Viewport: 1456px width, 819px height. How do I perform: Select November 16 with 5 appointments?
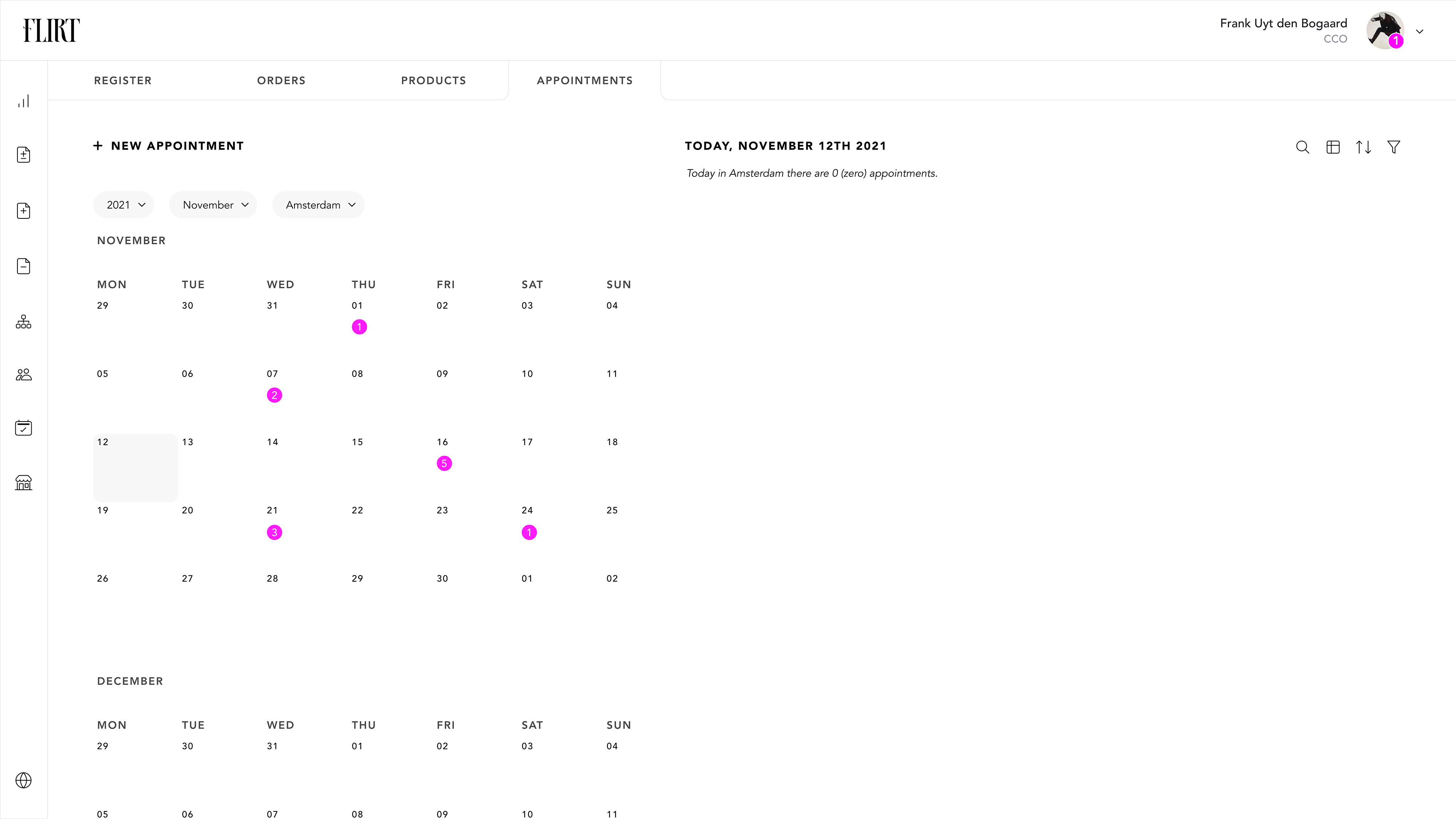point(444,463)
